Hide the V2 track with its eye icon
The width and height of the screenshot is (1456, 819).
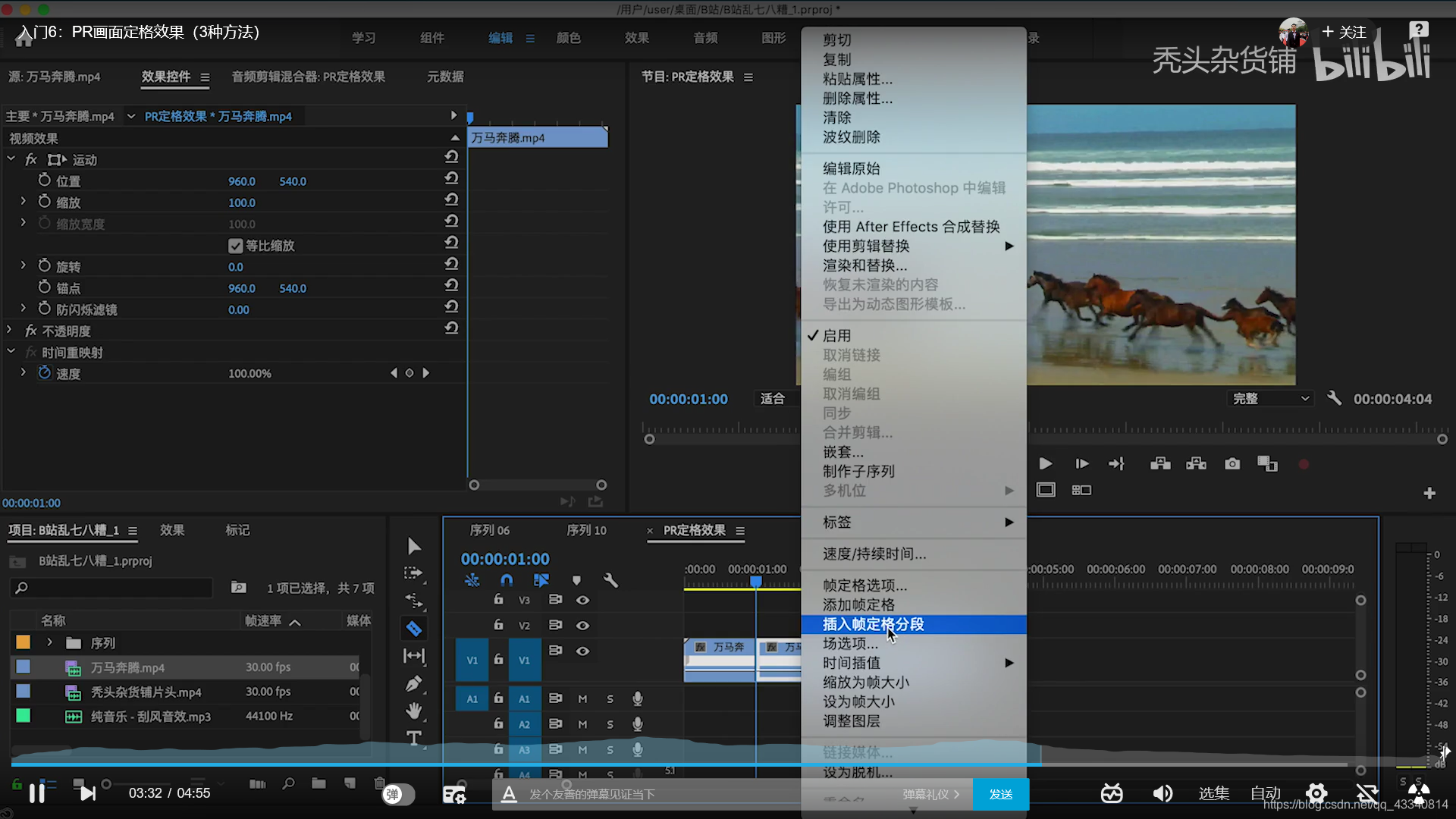click(x=582, y=626)
